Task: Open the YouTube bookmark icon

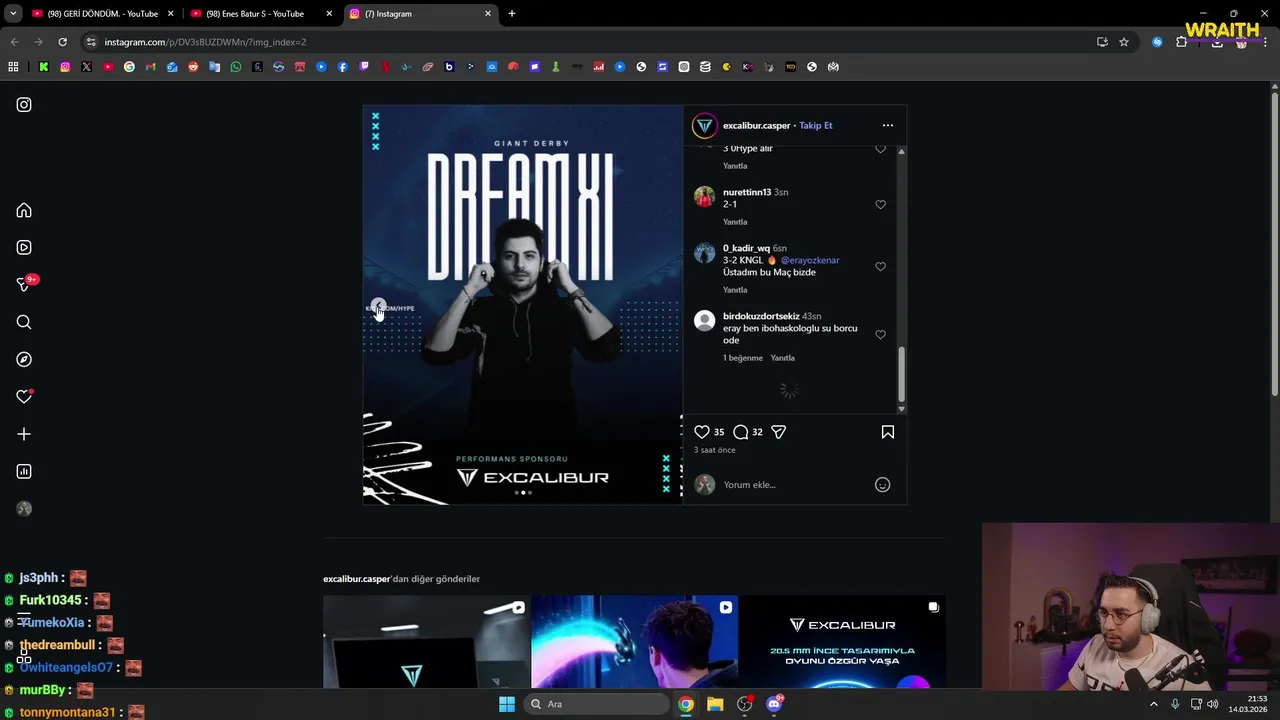Action: coord(108,67)
